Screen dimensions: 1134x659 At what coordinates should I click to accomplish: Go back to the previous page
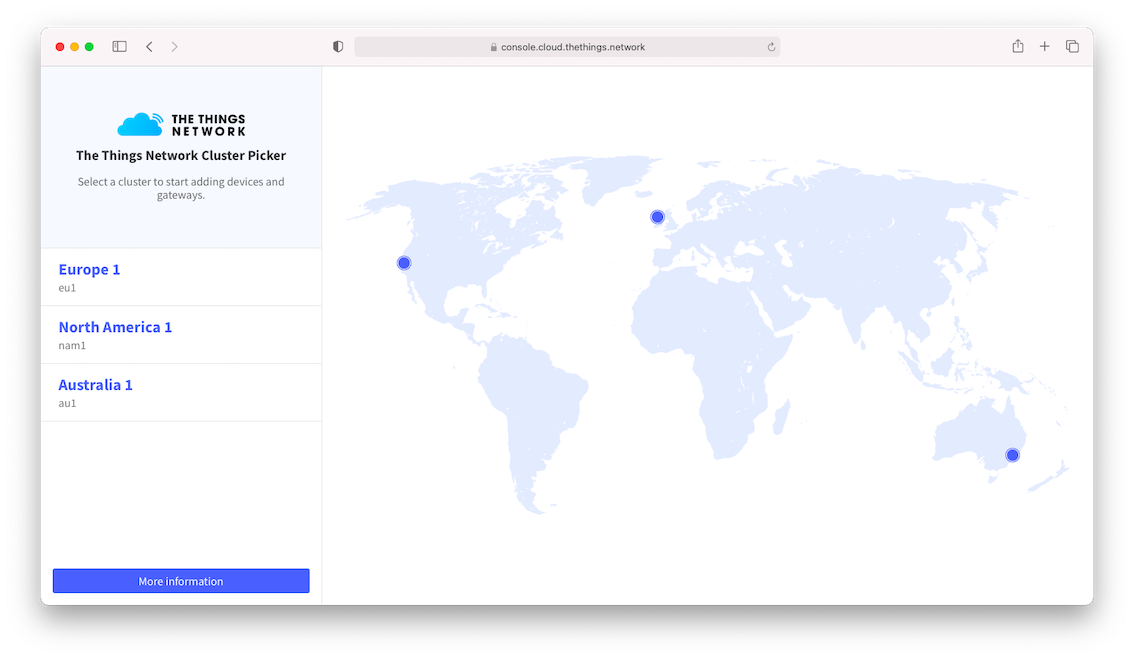coord(149,47)
